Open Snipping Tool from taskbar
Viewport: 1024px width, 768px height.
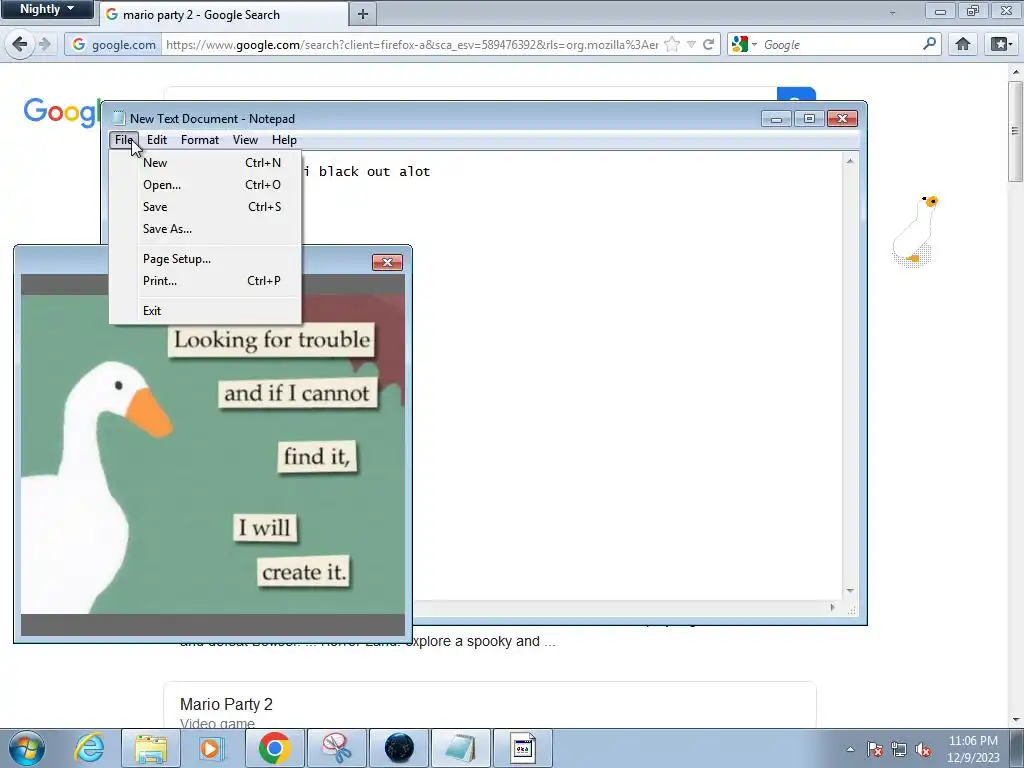(337, 748)
